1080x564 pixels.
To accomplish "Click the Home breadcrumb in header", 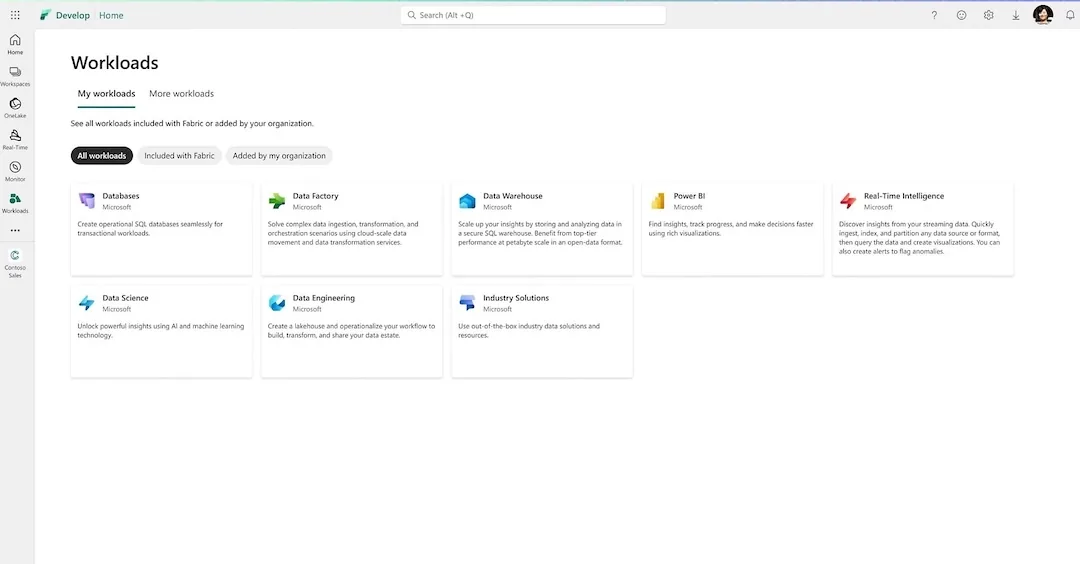I will point(111,15).
